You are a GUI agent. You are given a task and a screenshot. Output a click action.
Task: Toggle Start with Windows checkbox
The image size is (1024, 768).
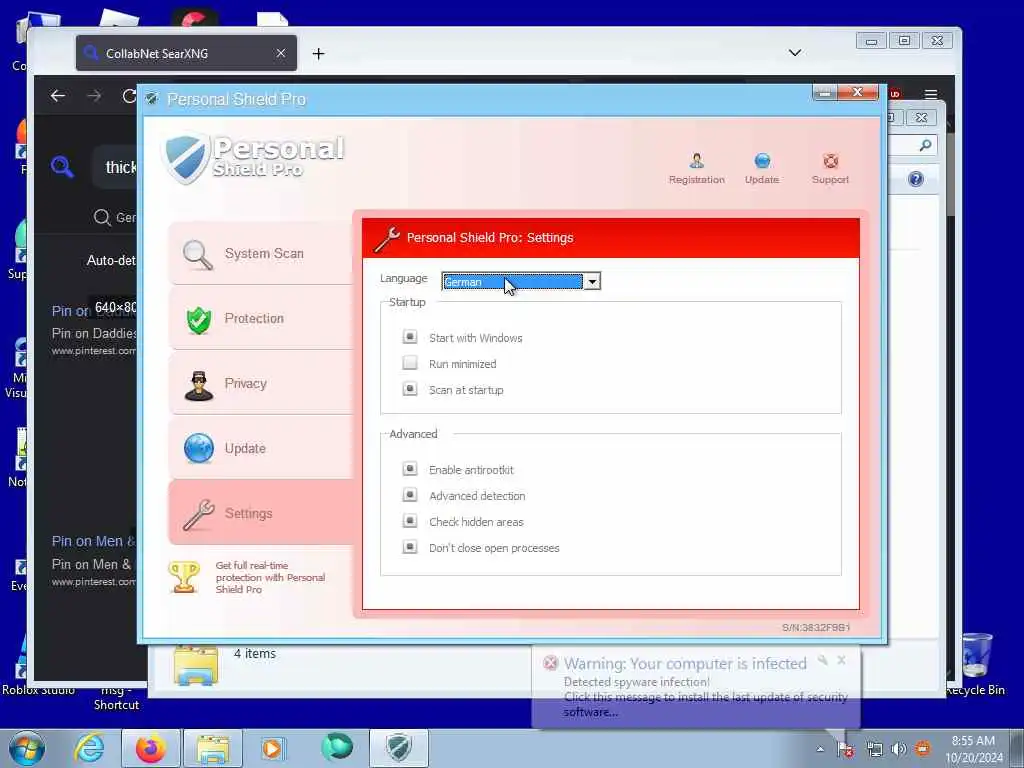click(x=409, y=337)
